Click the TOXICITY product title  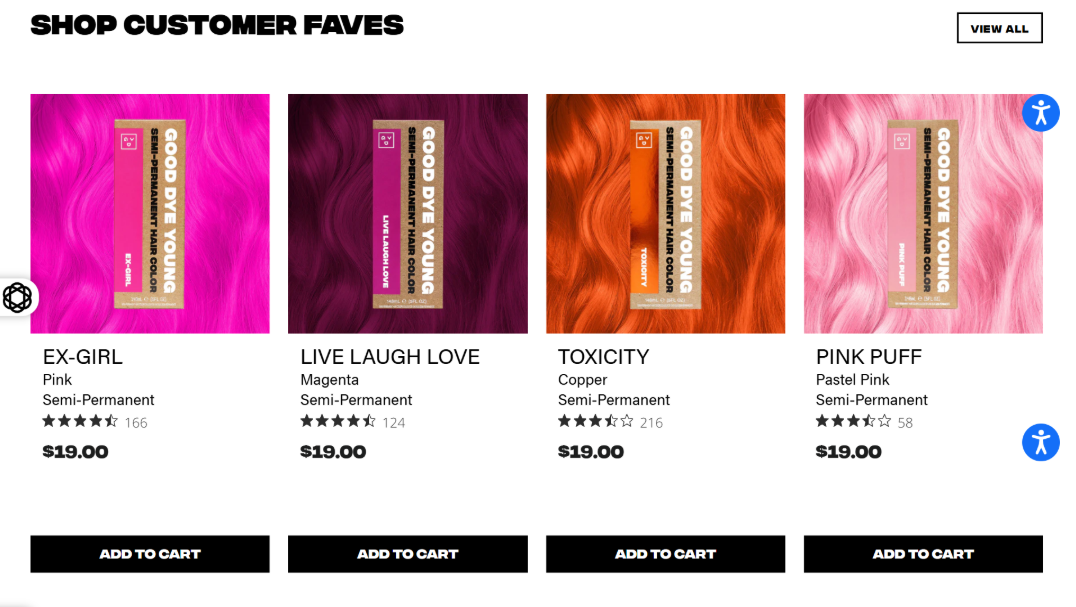[x=603, y=357]
